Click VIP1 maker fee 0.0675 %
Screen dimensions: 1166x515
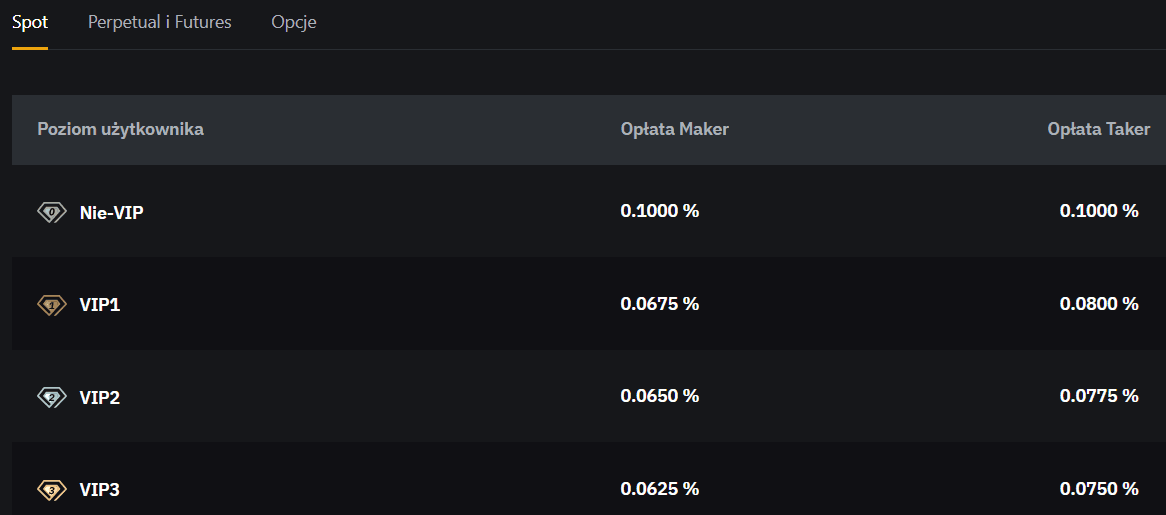pos(660,304)
